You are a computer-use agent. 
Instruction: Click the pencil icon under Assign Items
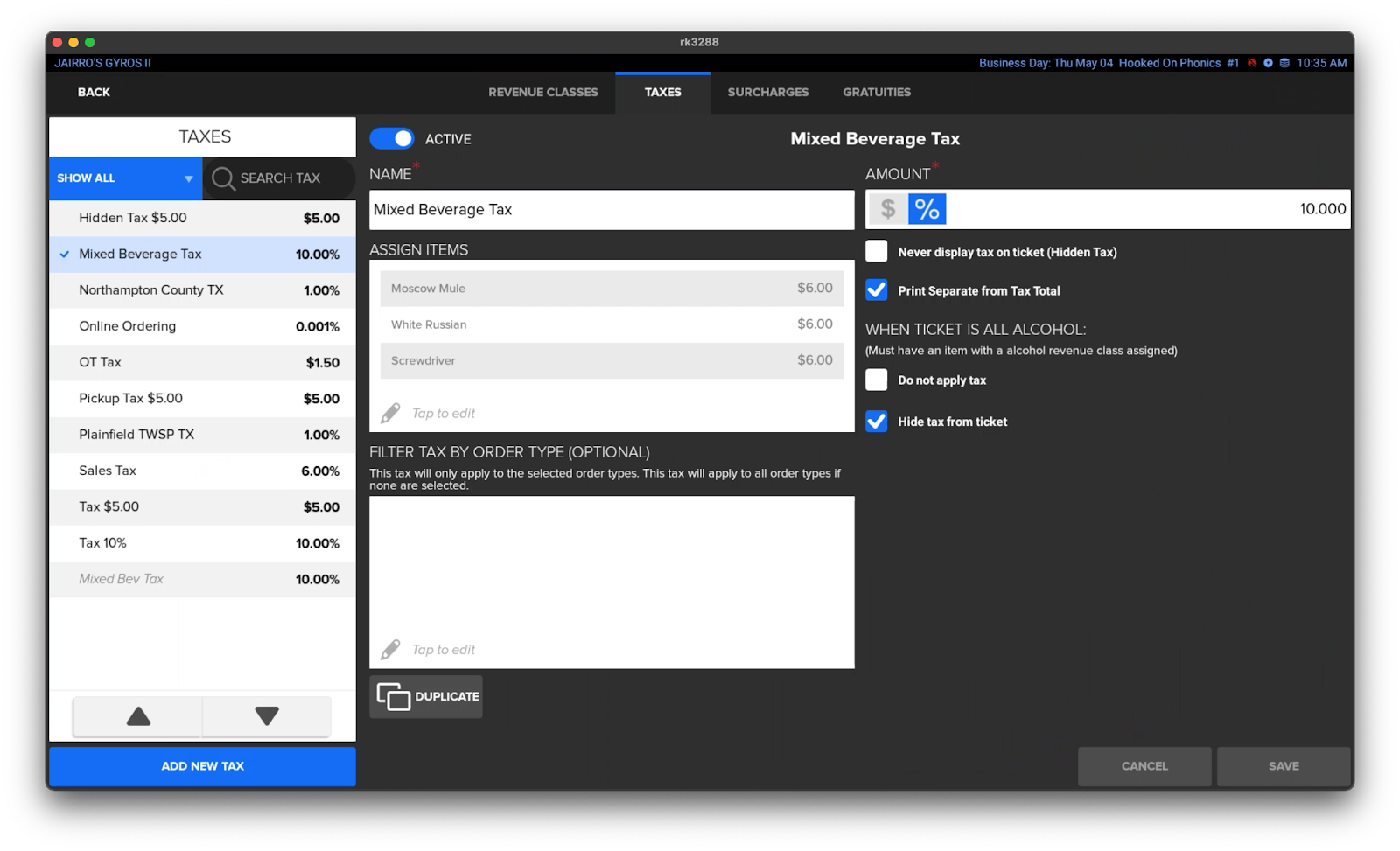[x=390, y=413]
